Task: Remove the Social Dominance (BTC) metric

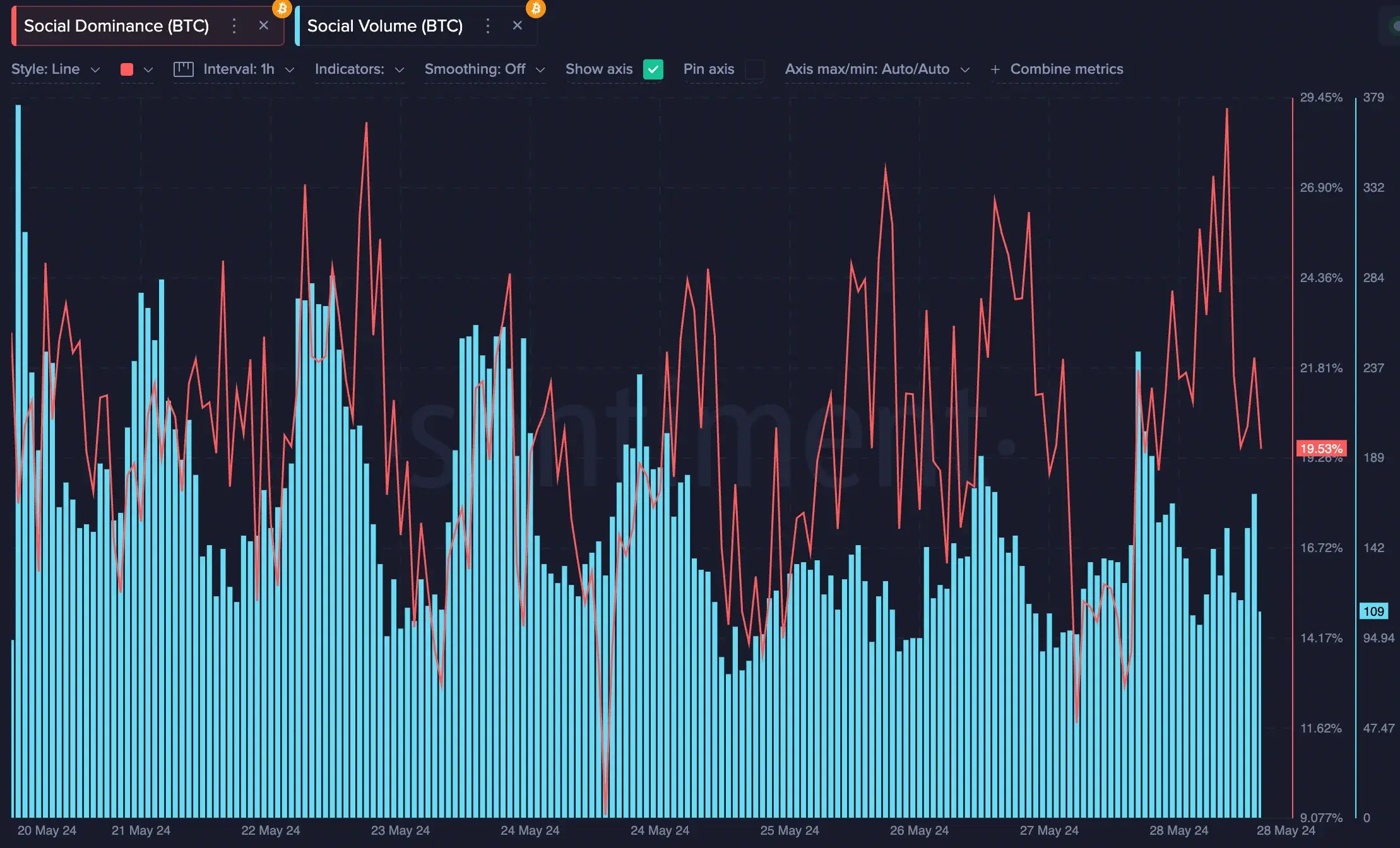Action: 264,25
